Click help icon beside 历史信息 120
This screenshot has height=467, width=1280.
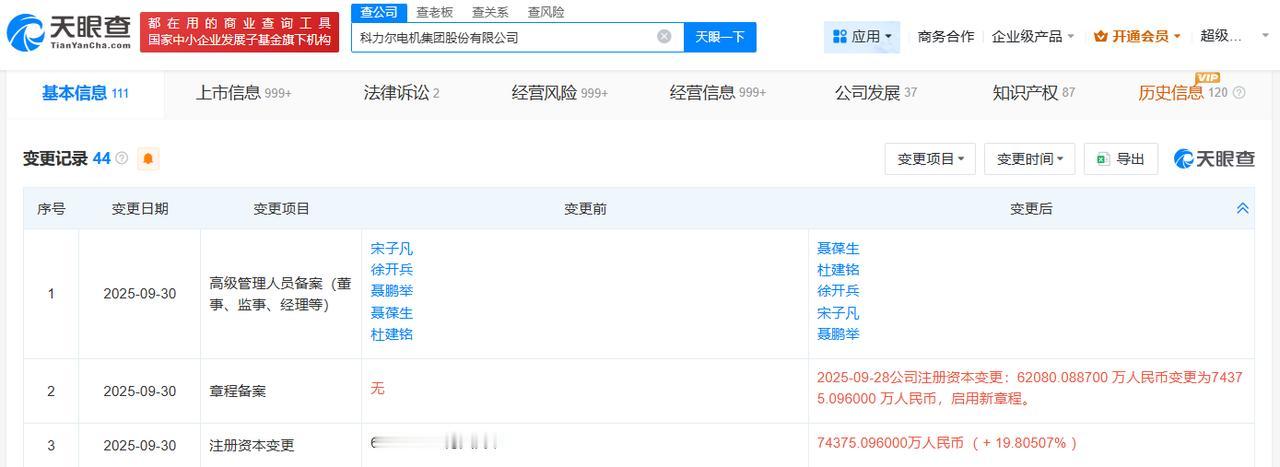[x=1239, y=93]
